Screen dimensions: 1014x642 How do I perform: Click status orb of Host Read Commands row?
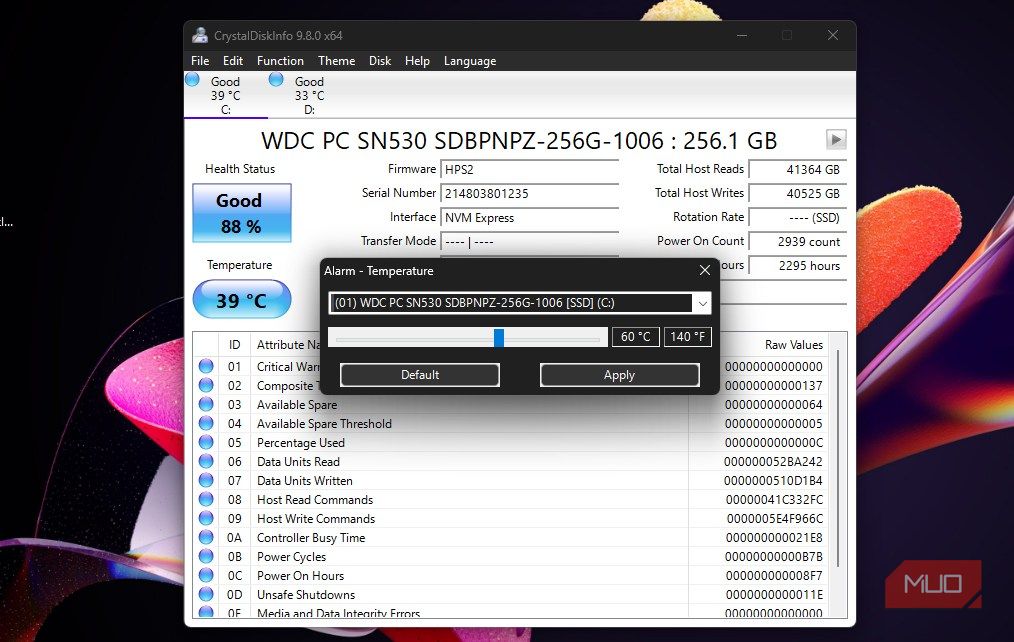(206, 499)
